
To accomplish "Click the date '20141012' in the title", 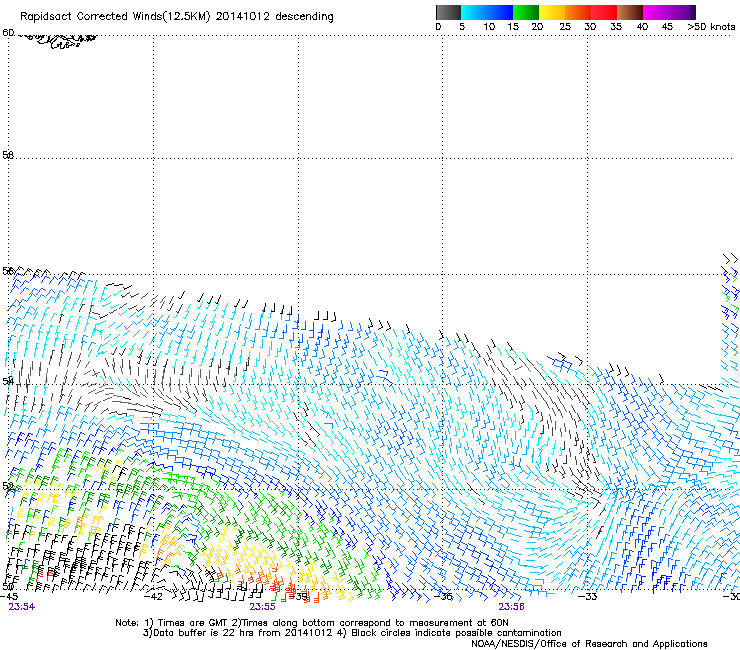I will (x=242, y=17).
